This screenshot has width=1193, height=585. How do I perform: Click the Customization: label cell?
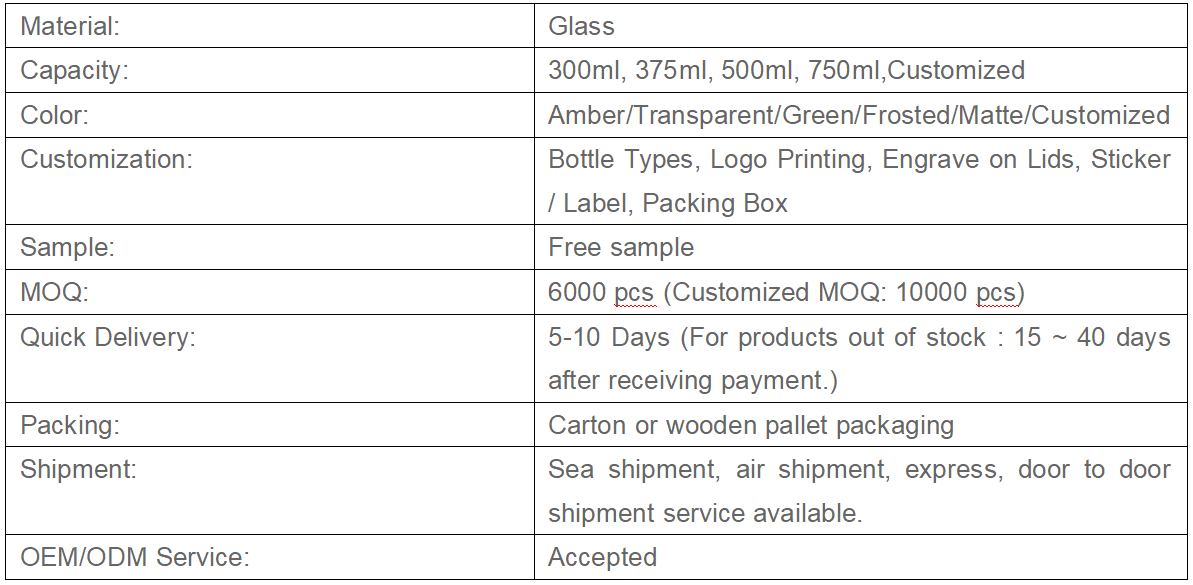[x=269, y=181]
